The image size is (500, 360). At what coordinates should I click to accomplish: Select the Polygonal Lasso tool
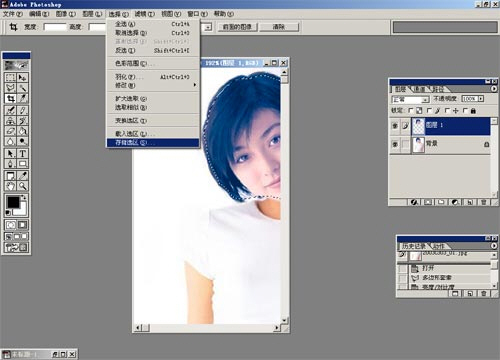(10, 88)
